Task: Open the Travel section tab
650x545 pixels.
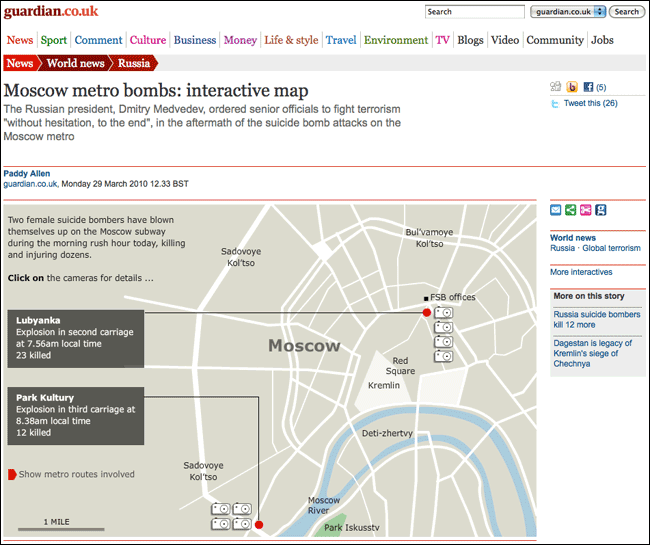Action: 341,40
